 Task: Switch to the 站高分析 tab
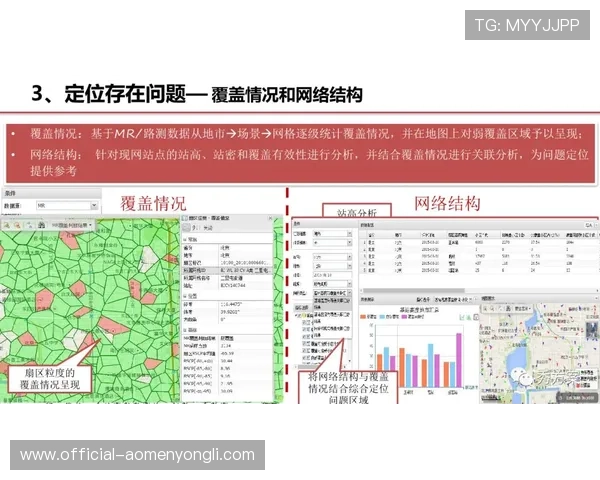point(357,211)
